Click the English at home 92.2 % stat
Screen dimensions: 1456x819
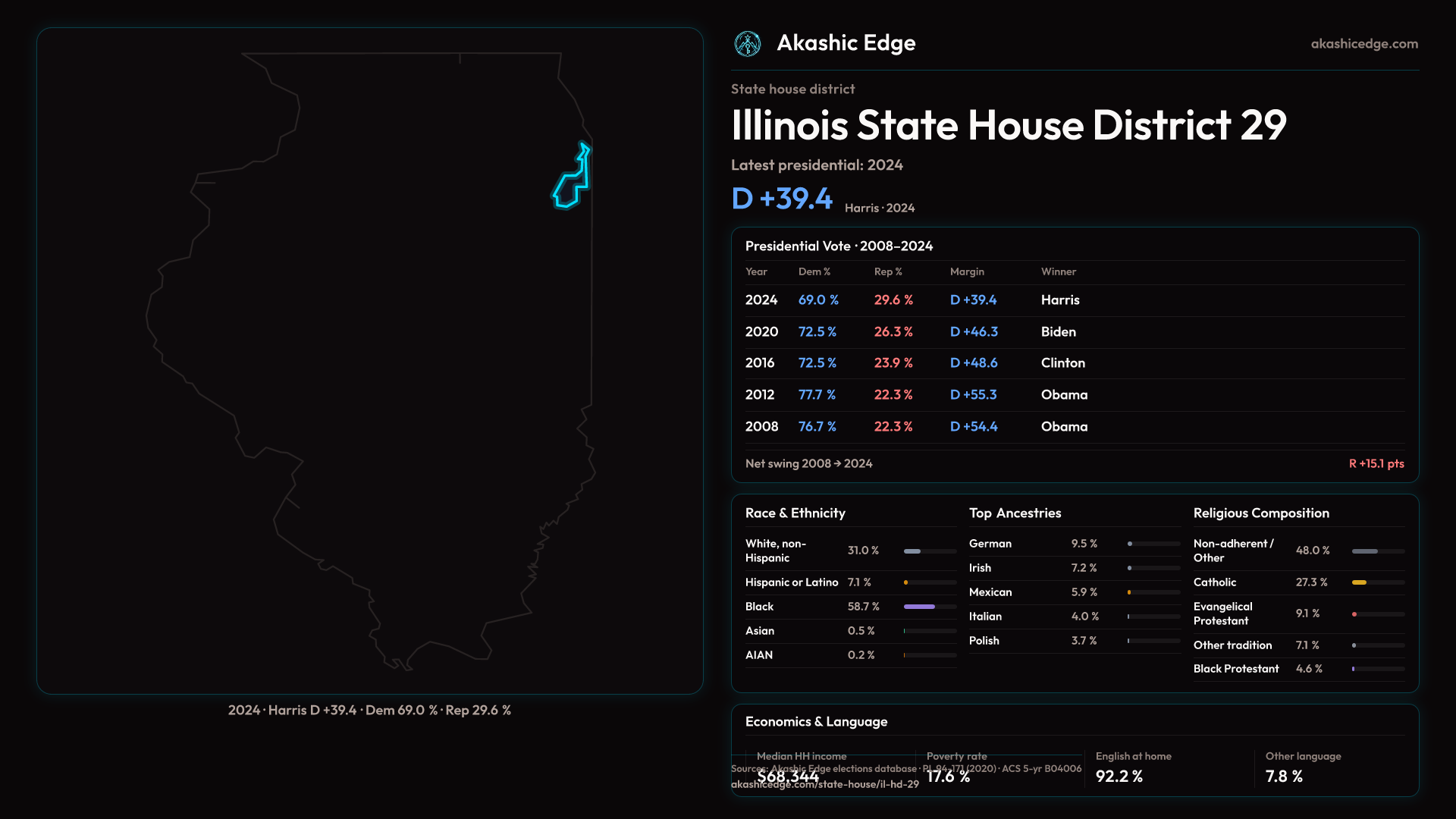tap(1119, 777)
